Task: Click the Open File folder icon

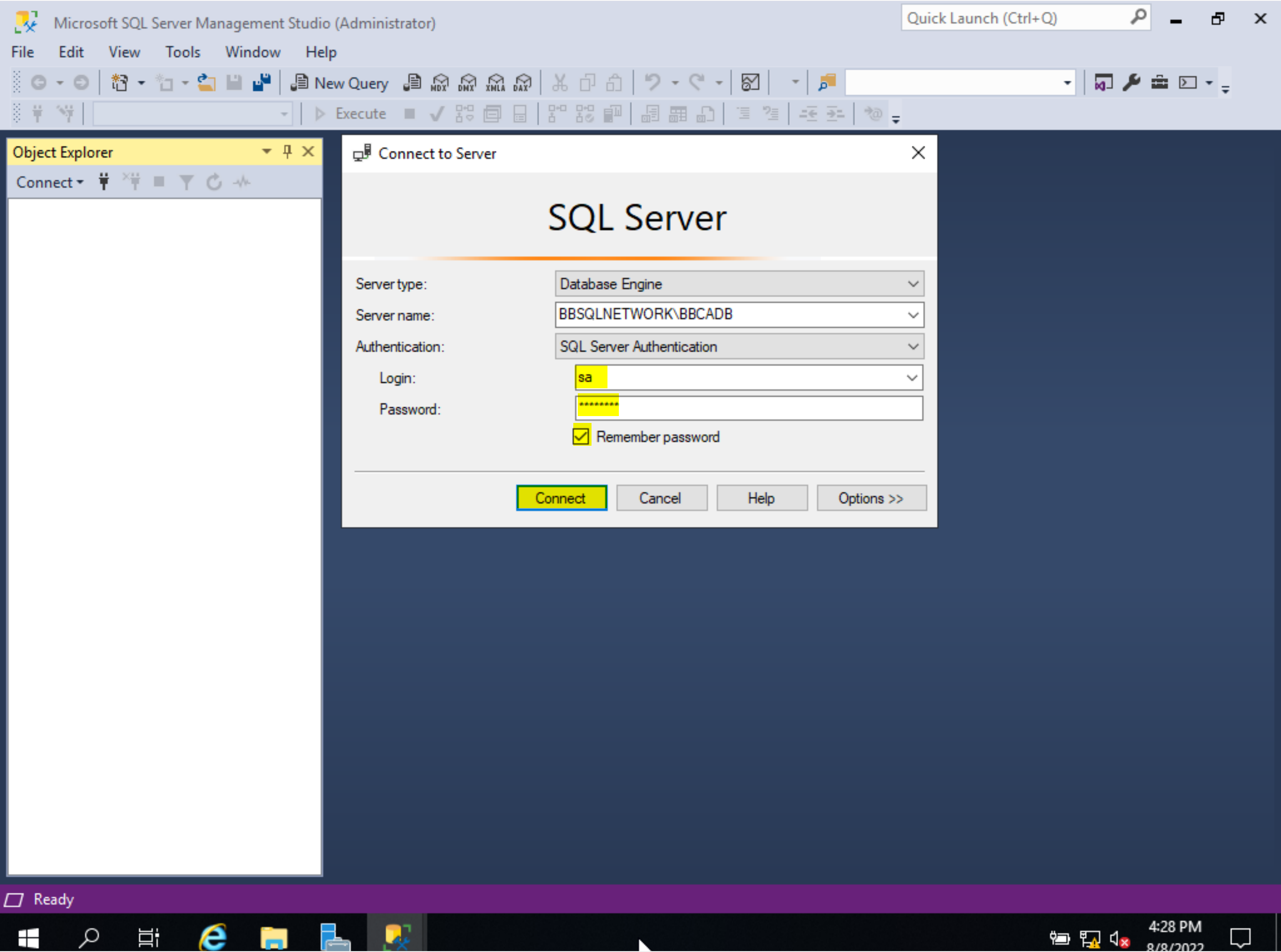Action: (x=206, y=82)
